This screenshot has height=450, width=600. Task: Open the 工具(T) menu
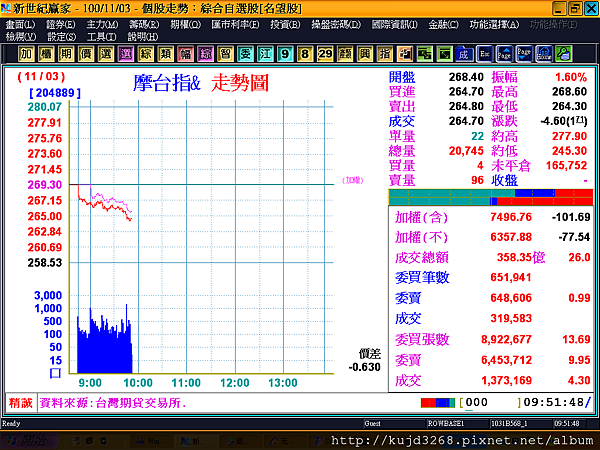point(101,37)
